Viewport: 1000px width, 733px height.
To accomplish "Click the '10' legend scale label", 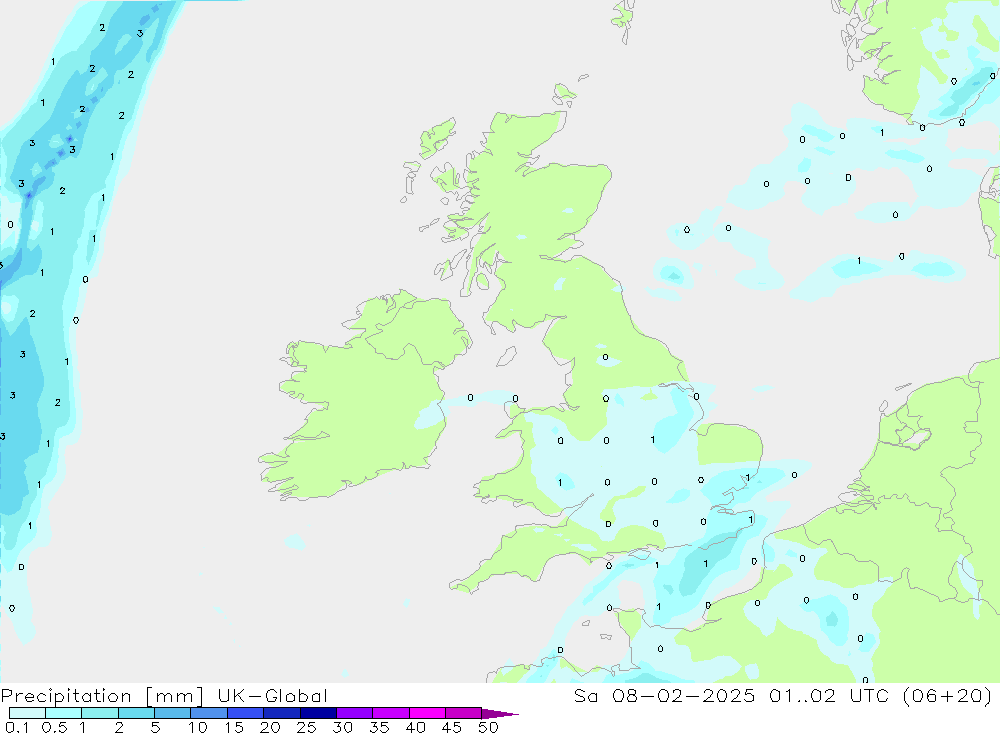I will click(198, 727).
